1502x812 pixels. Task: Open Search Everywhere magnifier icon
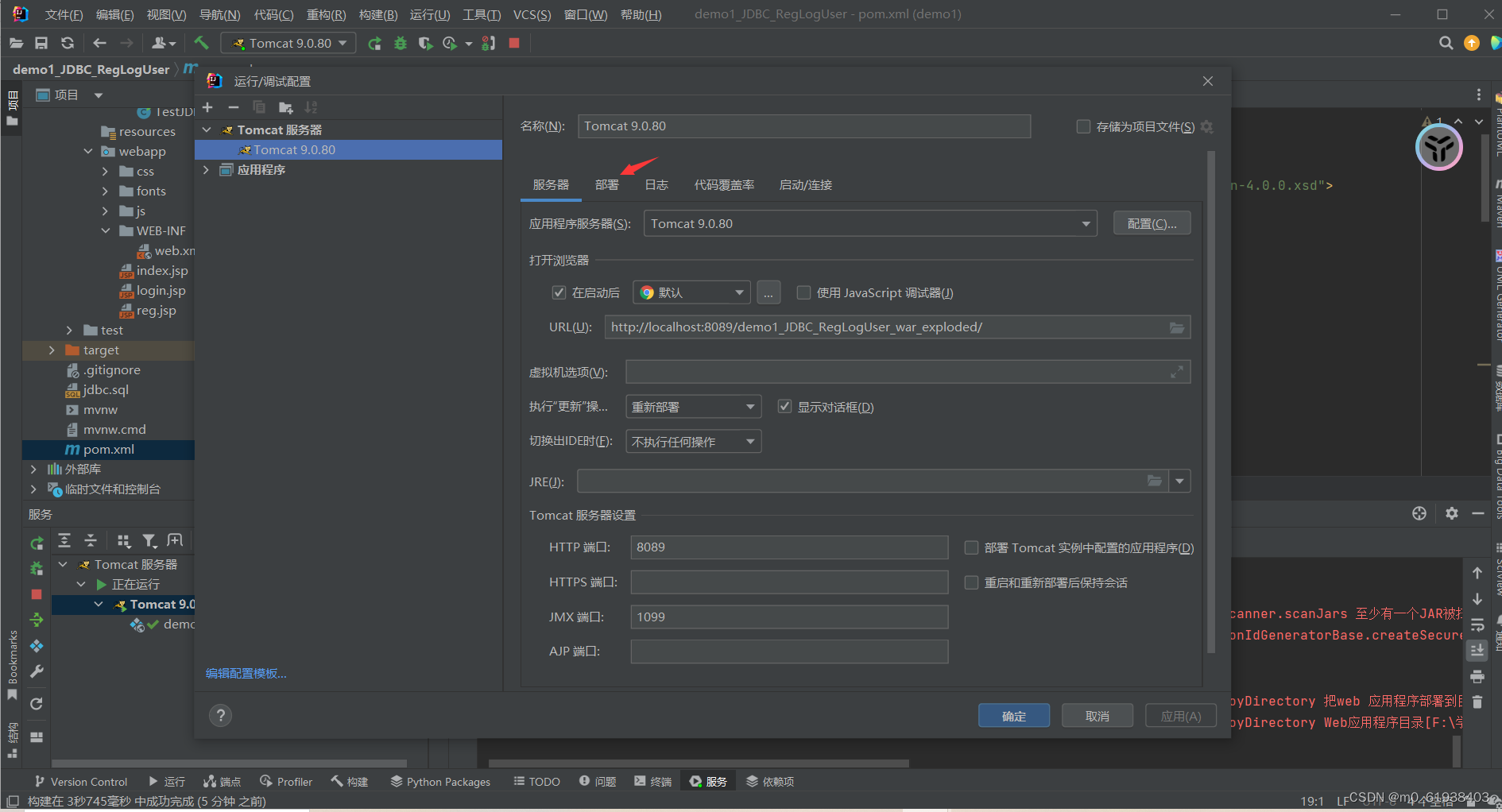(1446, 43)
